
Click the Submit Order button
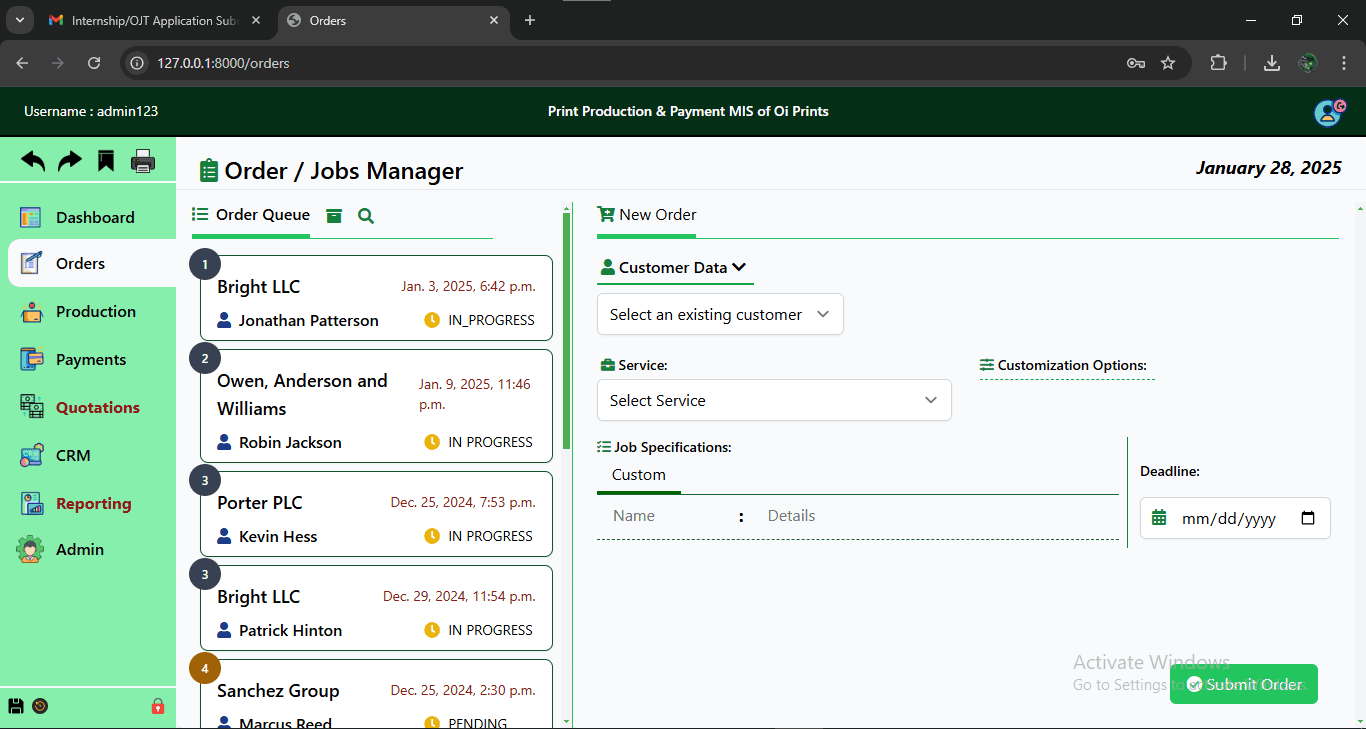click(x=1244, y=684)
